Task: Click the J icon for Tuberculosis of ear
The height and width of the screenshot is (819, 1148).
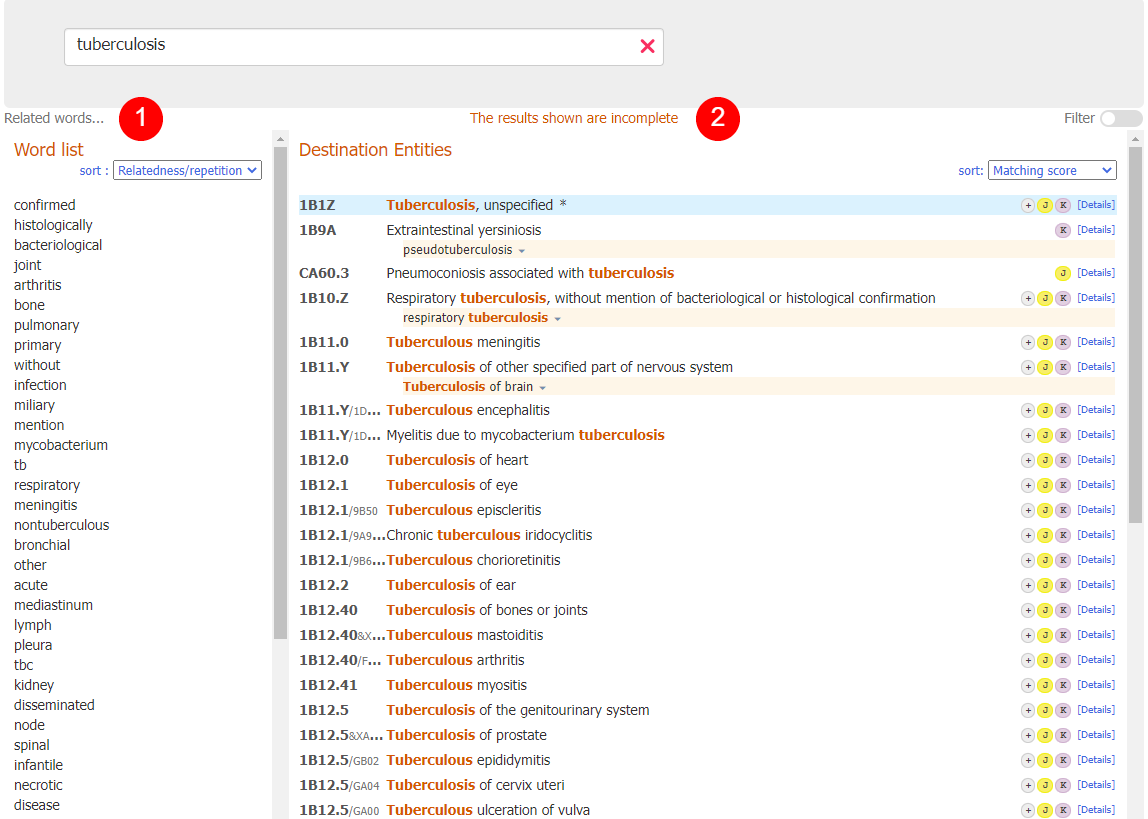Action: tap(1046, 584)
